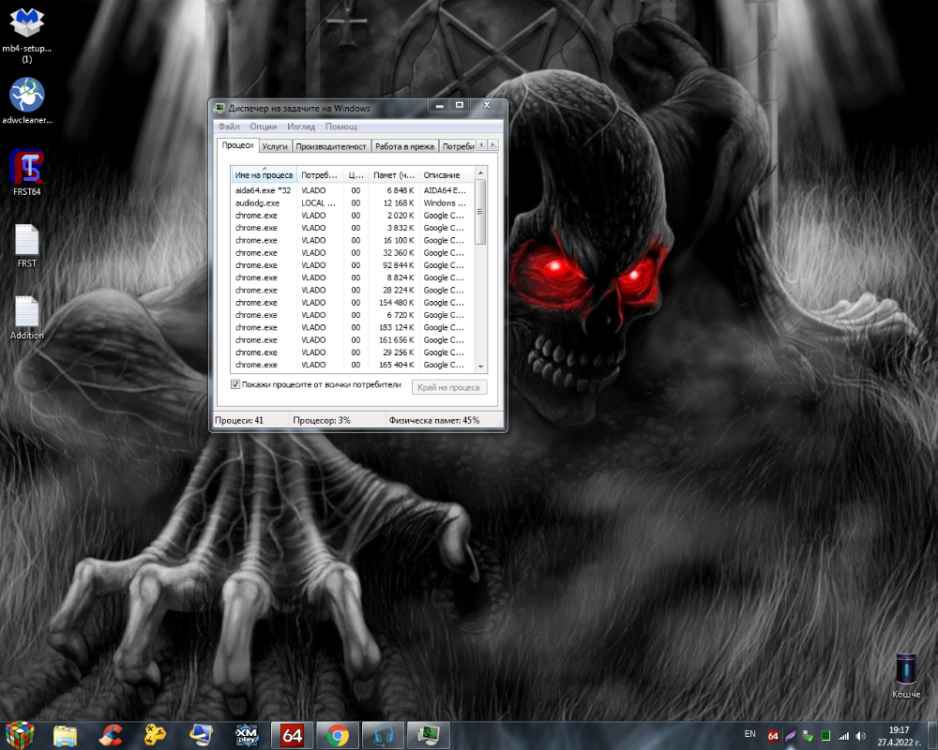938x750 pixels.
Task: Click the Show Desktop strip beside the clock
Action: tap(933, 736)
